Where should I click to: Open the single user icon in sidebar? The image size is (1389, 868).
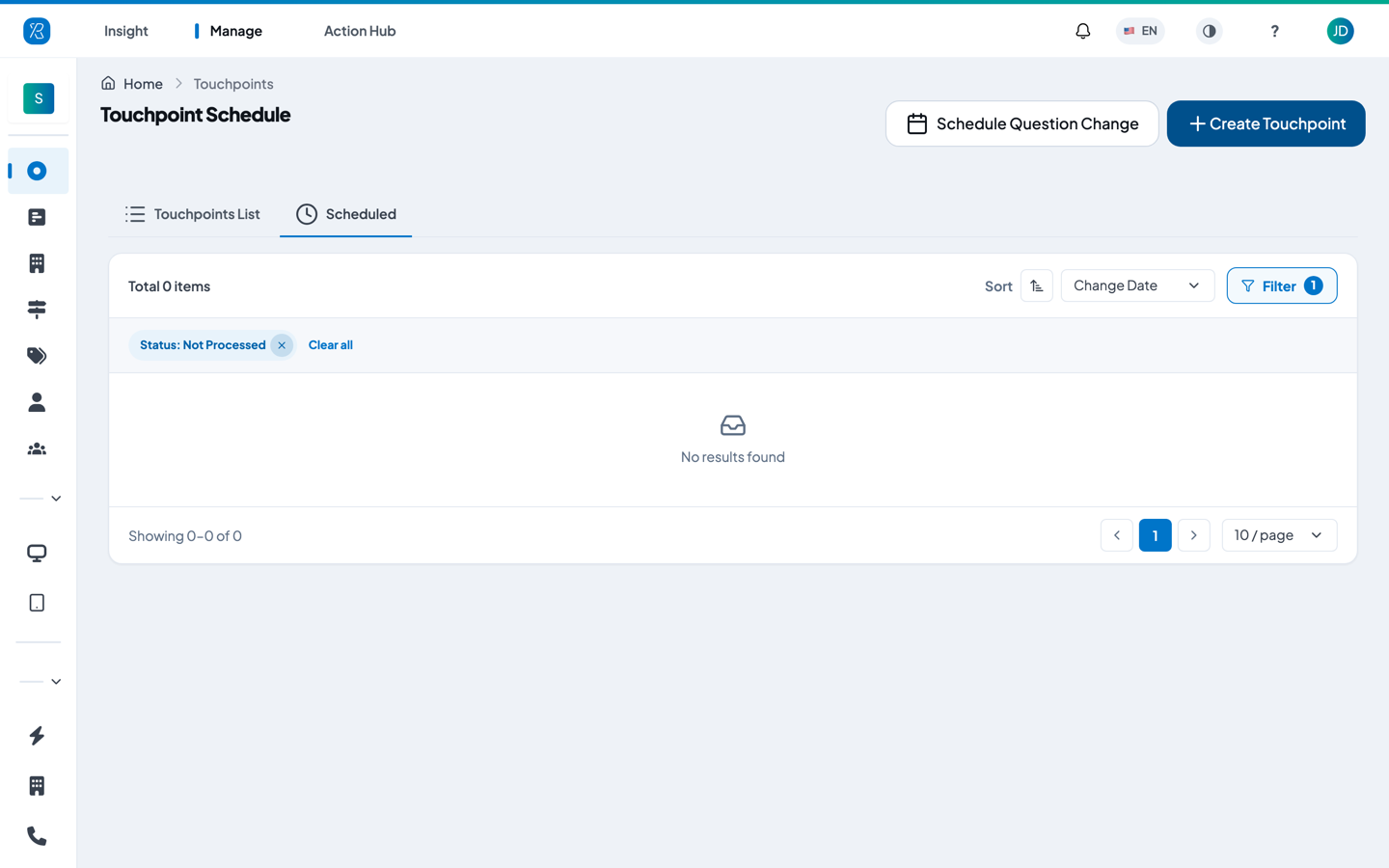point(37,402)
